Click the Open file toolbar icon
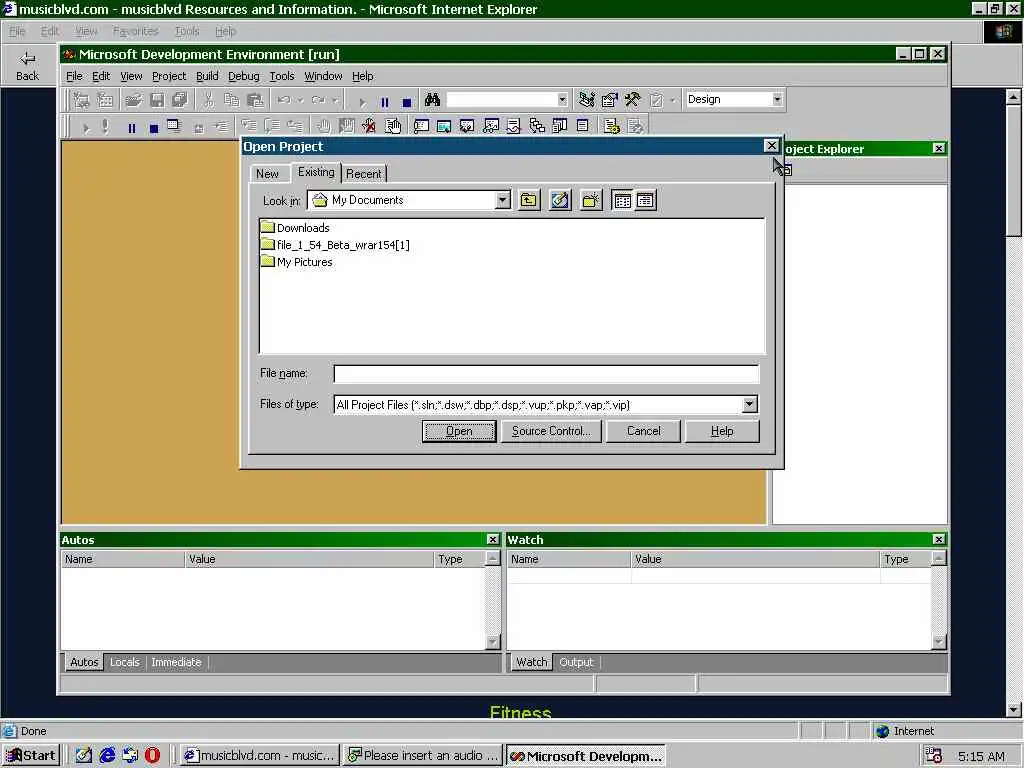Image resolution: width=1024 pixels, height=768 pixels. (x=133, y=100)
